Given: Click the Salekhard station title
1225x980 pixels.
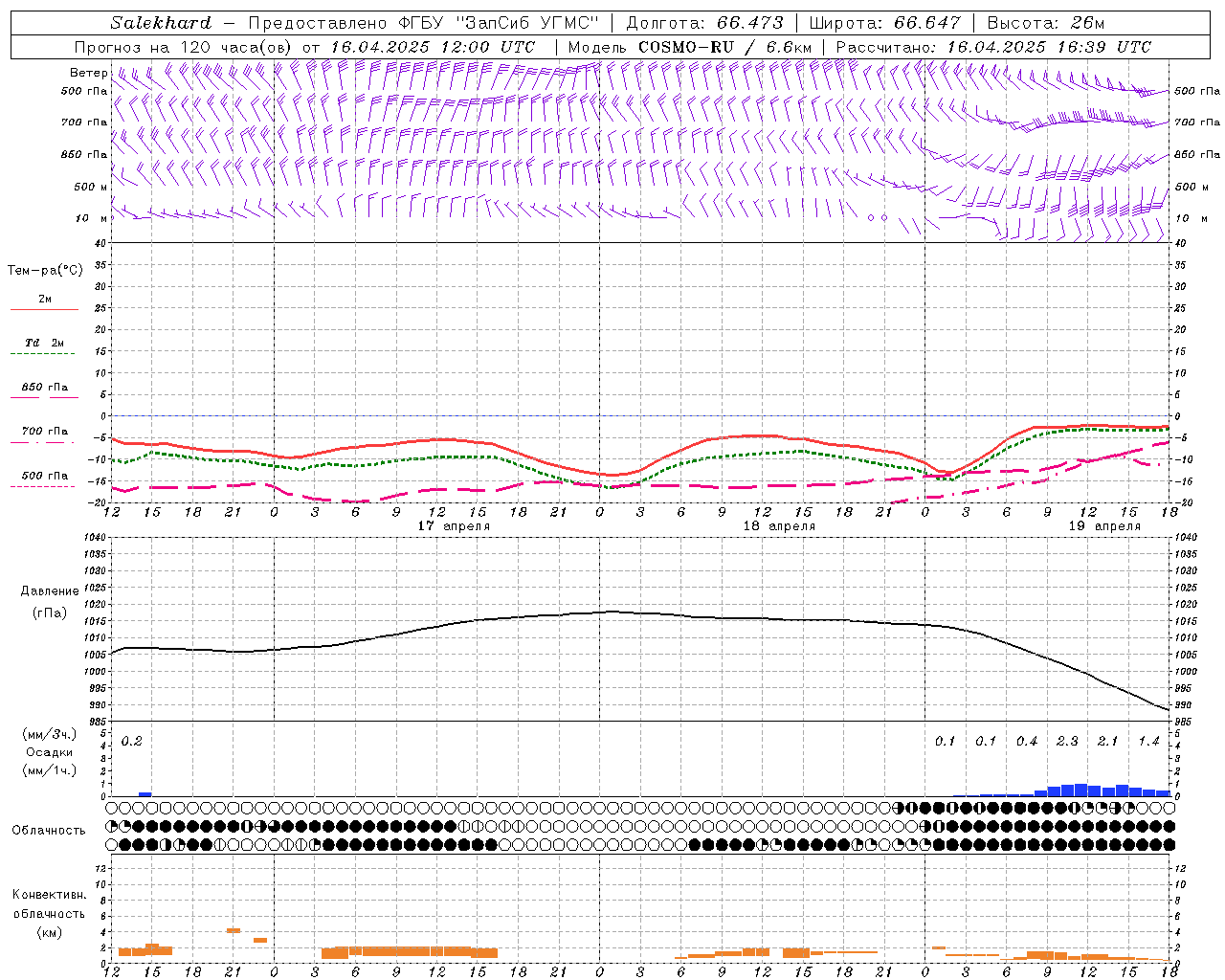Looking at the screenshot, I should [160, 23].
